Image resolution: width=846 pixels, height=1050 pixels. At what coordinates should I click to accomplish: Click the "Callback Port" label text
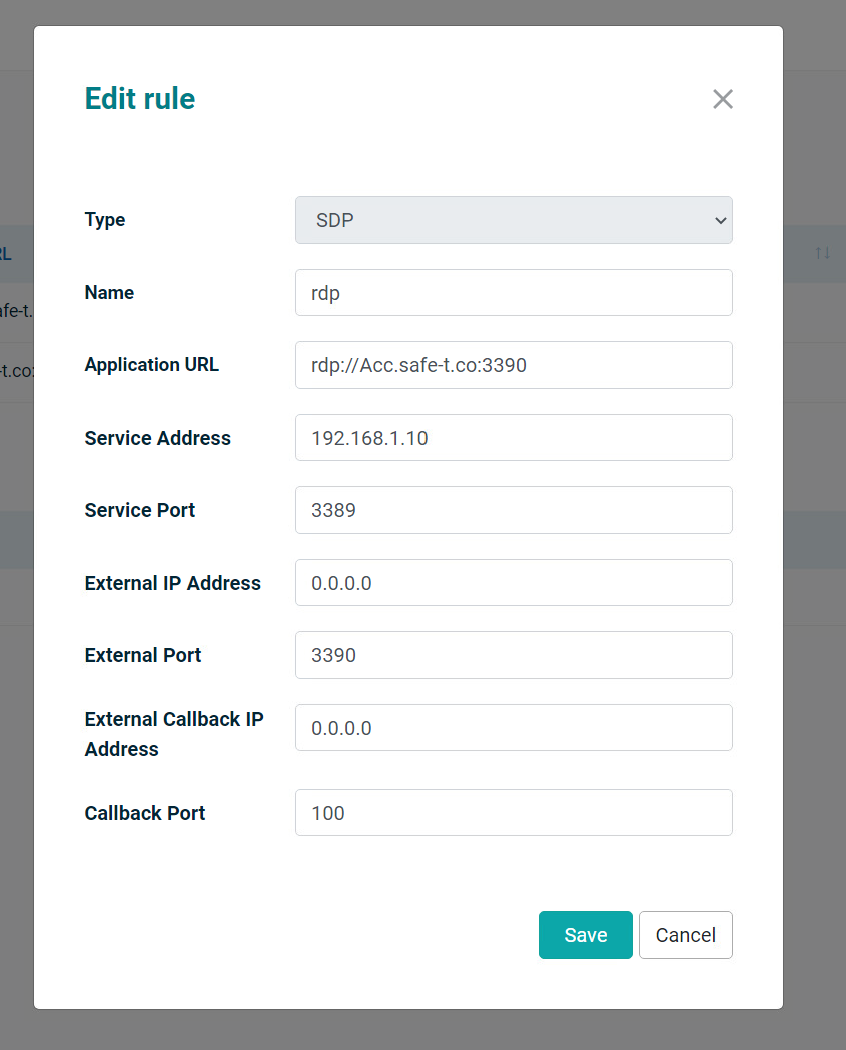[x=144, y=813]
